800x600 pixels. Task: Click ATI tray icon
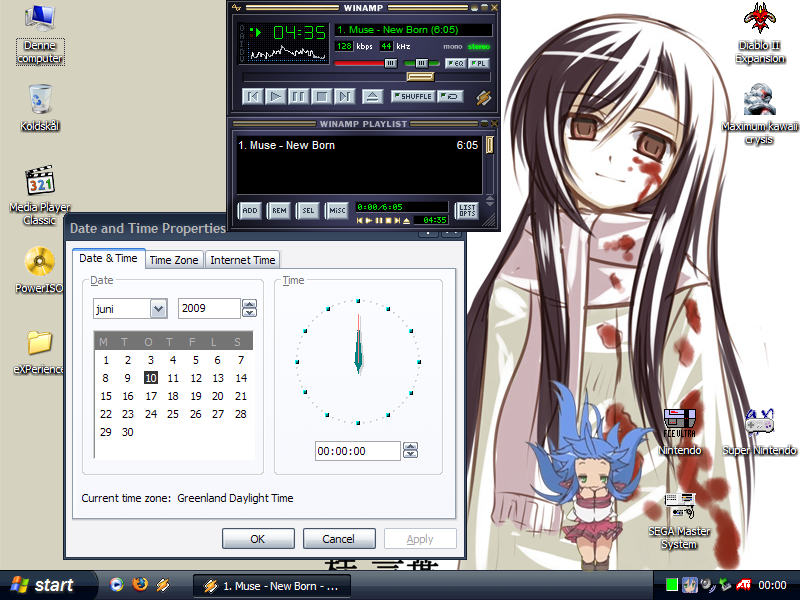click(743, 585)
